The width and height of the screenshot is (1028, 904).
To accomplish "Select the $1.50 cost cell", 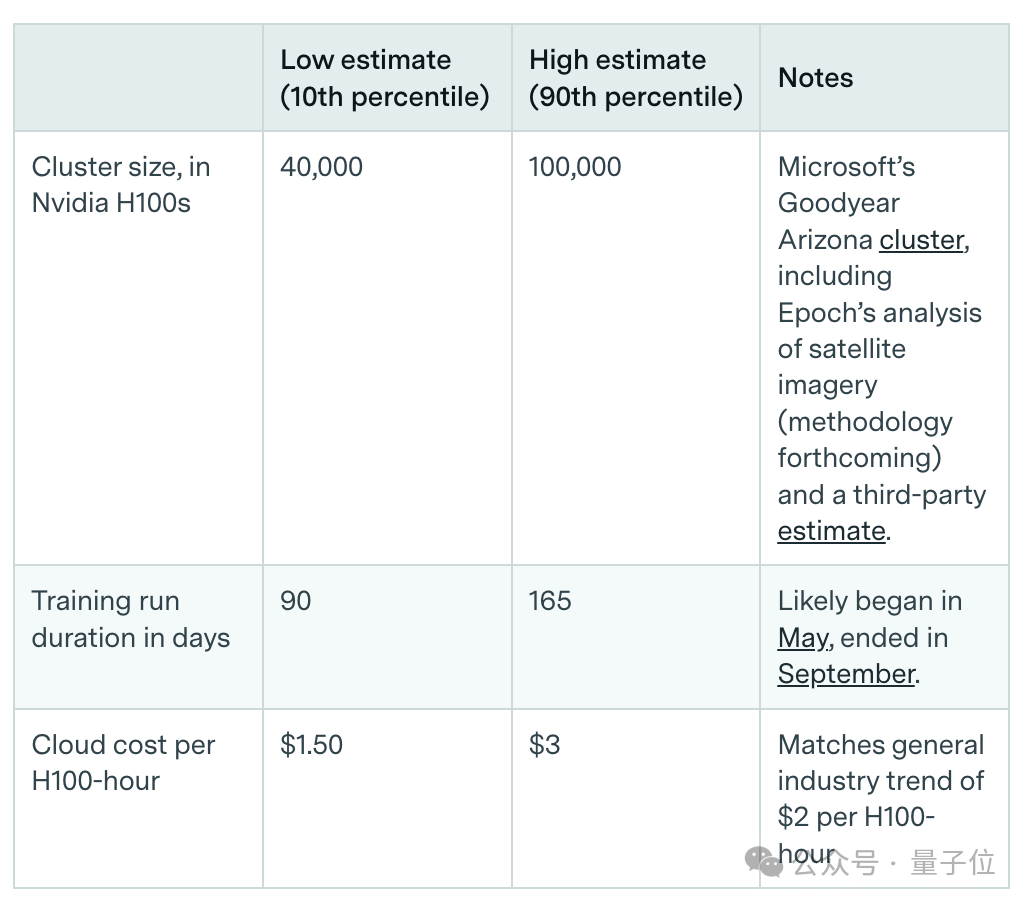I will tap(311, 745).
